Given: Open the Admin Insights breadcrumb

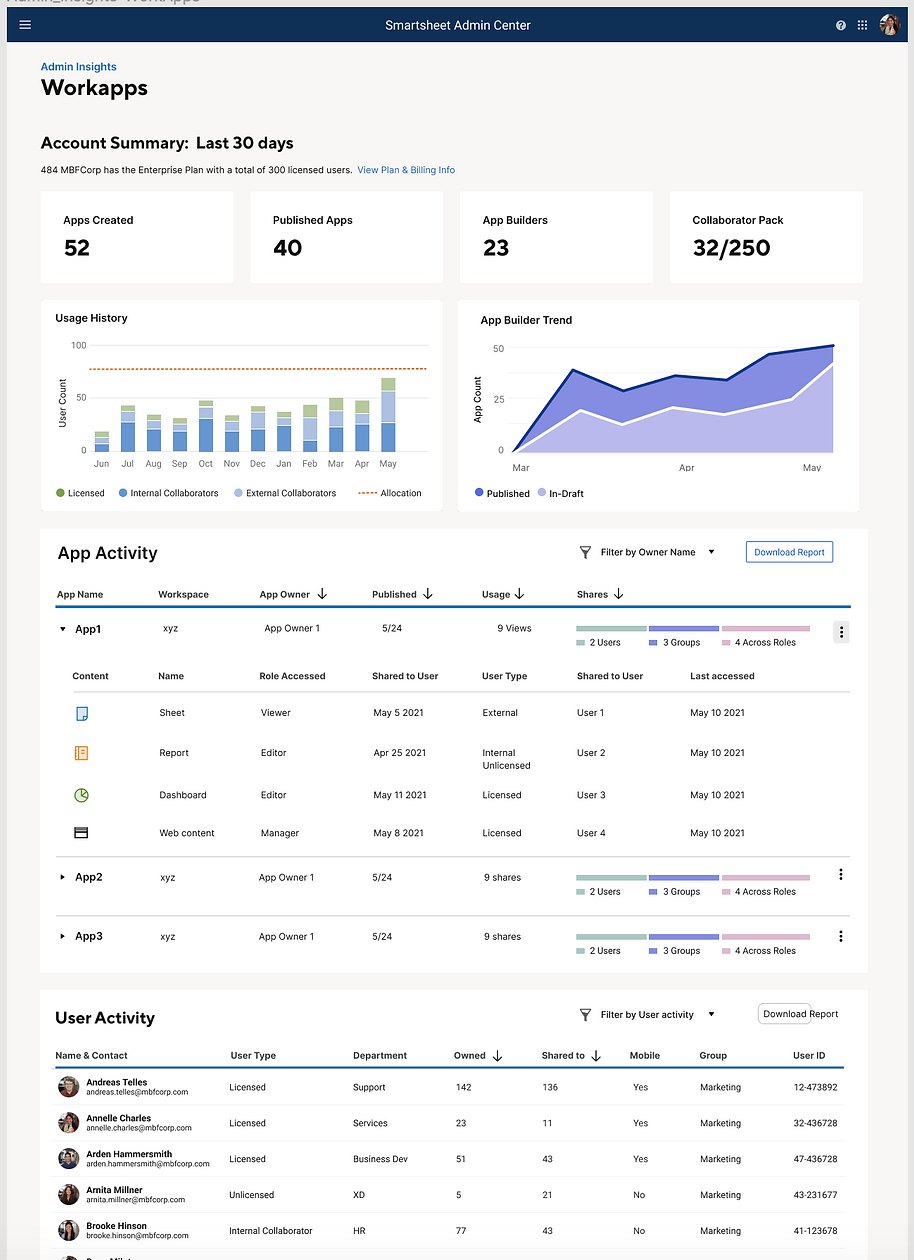Looking at the screenshot, I should point(78,66).
